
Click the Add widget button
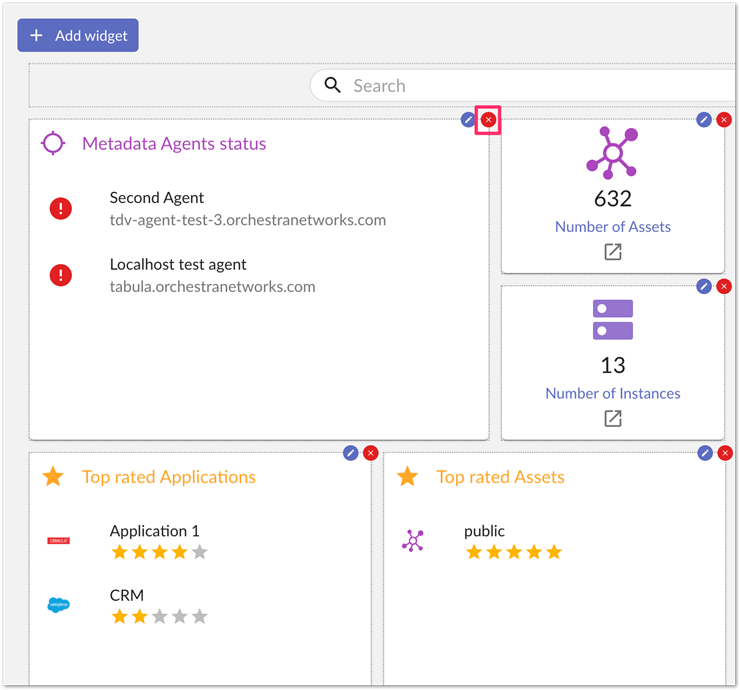coord(78,35)
